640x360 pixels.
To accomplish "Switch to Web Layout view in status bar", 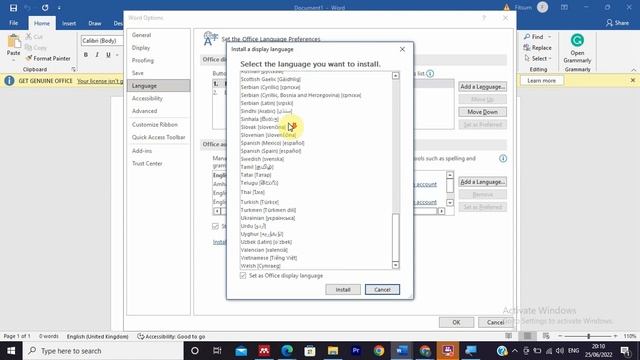I will 546,336.
